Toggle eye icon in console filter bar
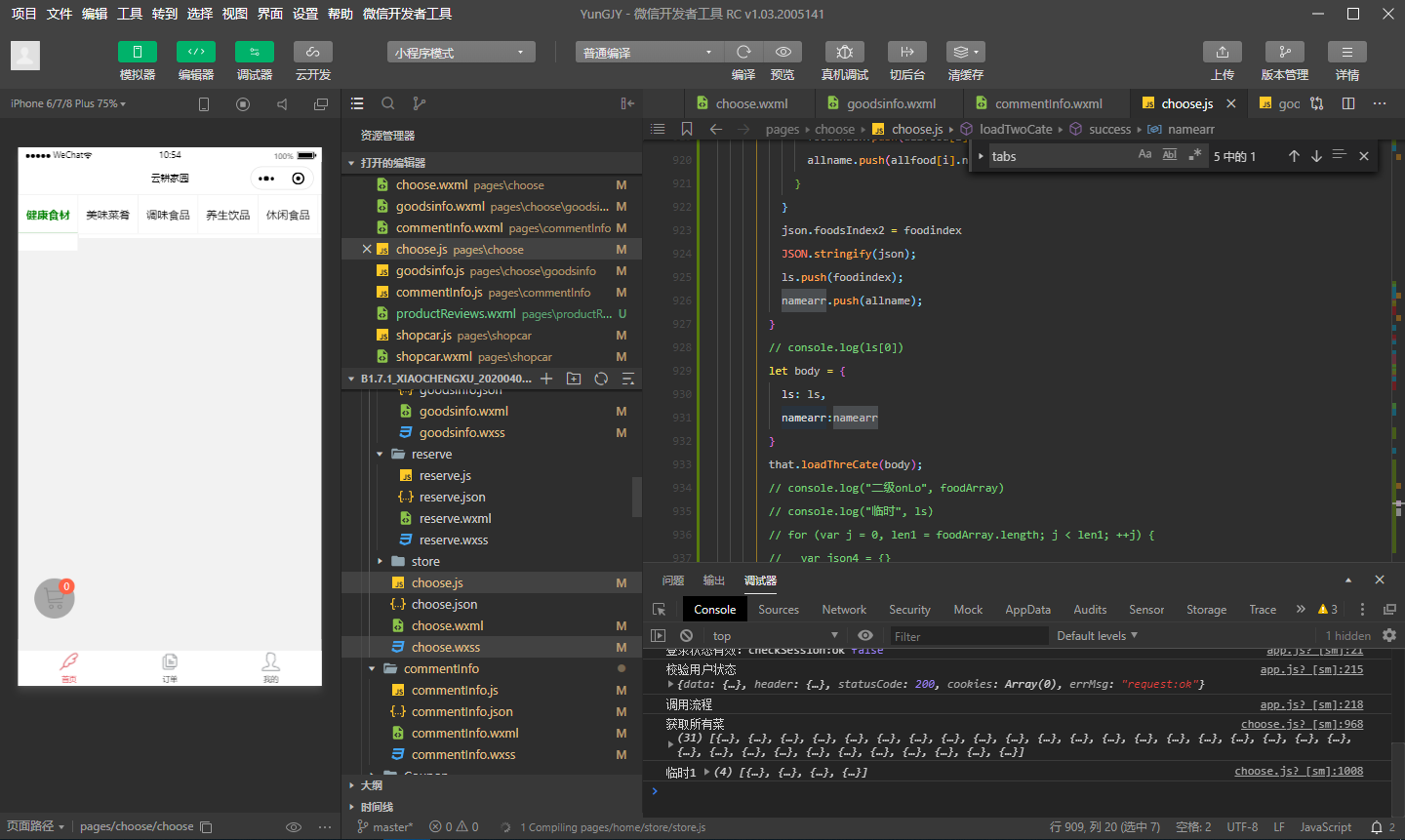The image size is (1405, 840). (865, 635)
